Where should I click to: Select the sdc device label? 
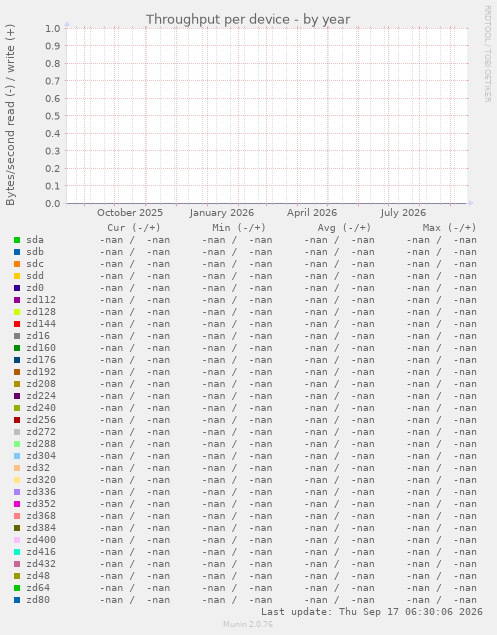(35, 264)
